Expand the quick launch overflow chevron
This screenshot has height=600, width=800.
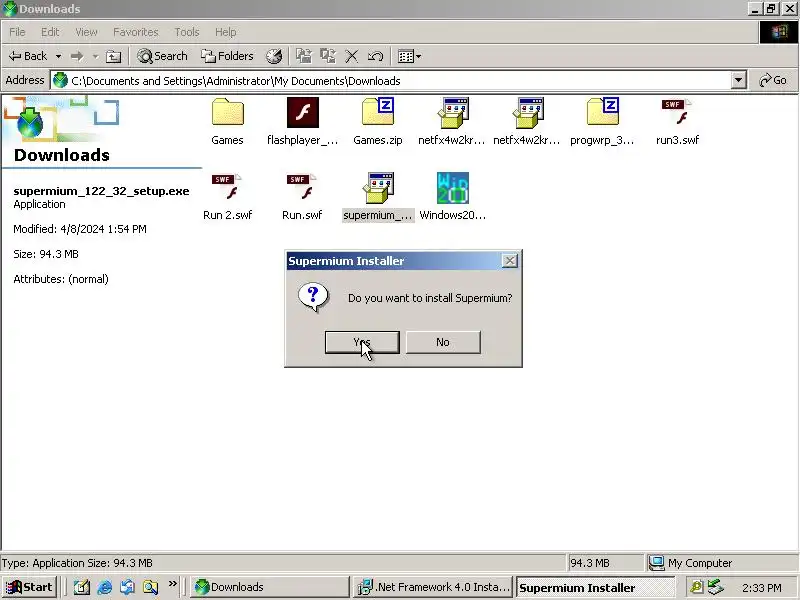pyautogui.click(x=172, y=584)
